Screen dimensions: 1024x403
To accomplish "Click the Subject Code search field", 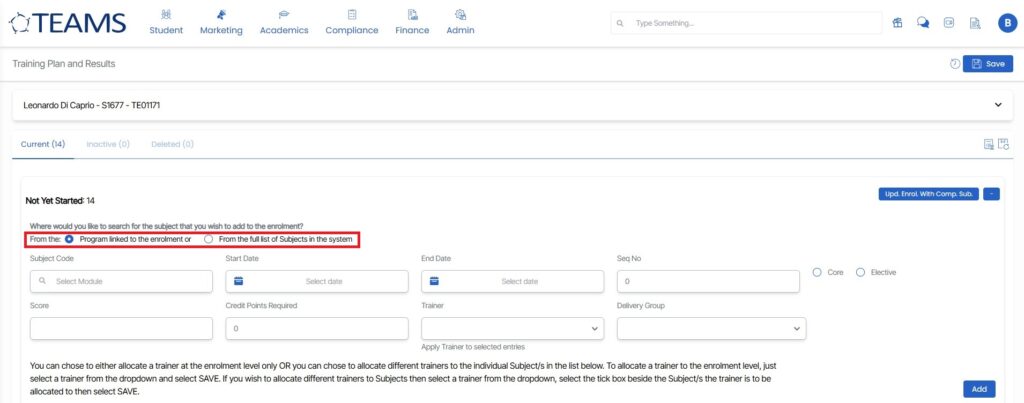I will 121,281.
